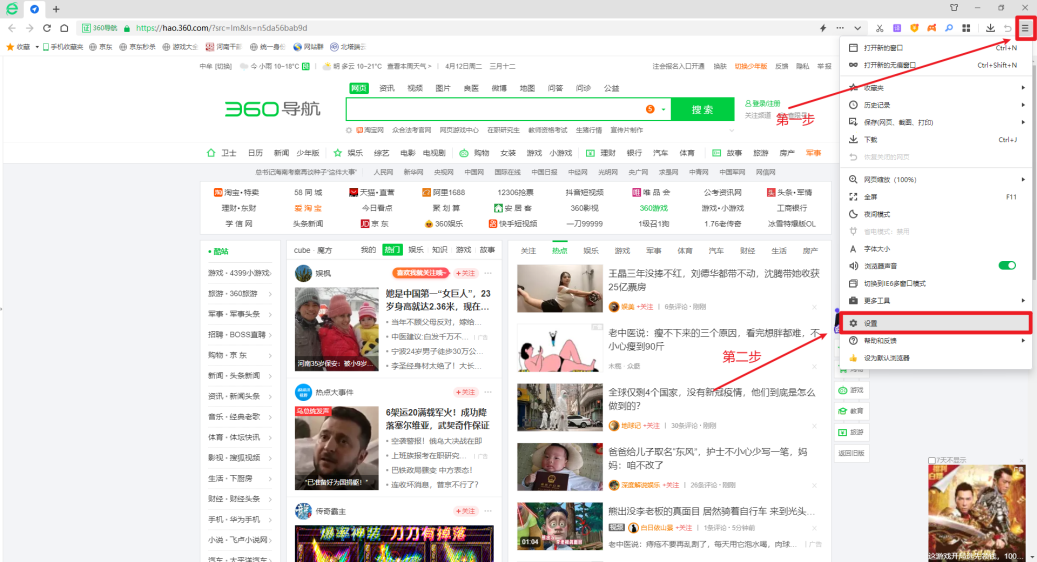Click the 登录/注册 link
1037x562 pixels.
(763, 103)
